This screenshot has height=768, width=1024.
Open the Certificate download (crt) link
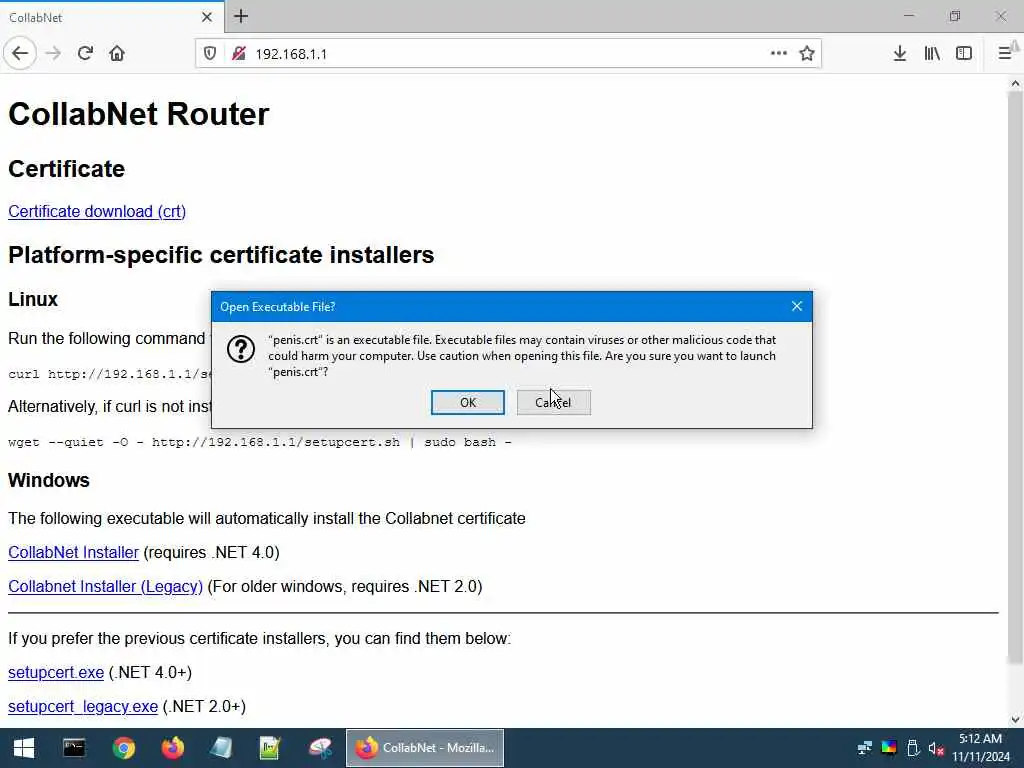97,212
